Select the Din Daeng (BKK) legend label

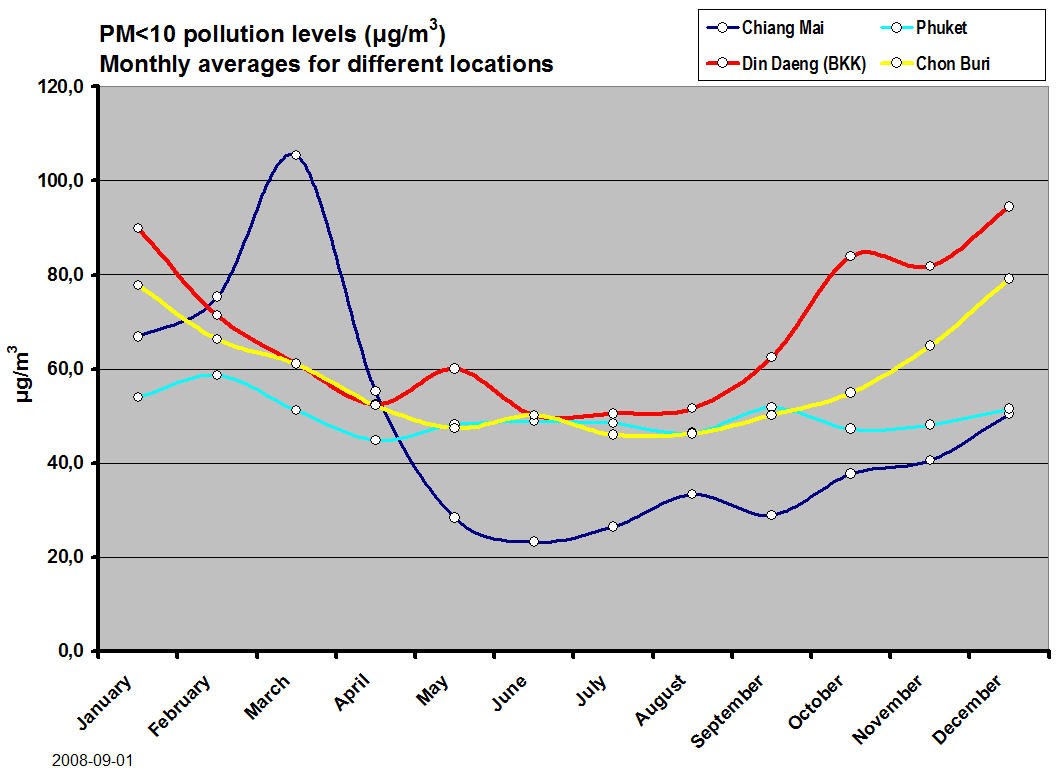click(x=804, y=64)
